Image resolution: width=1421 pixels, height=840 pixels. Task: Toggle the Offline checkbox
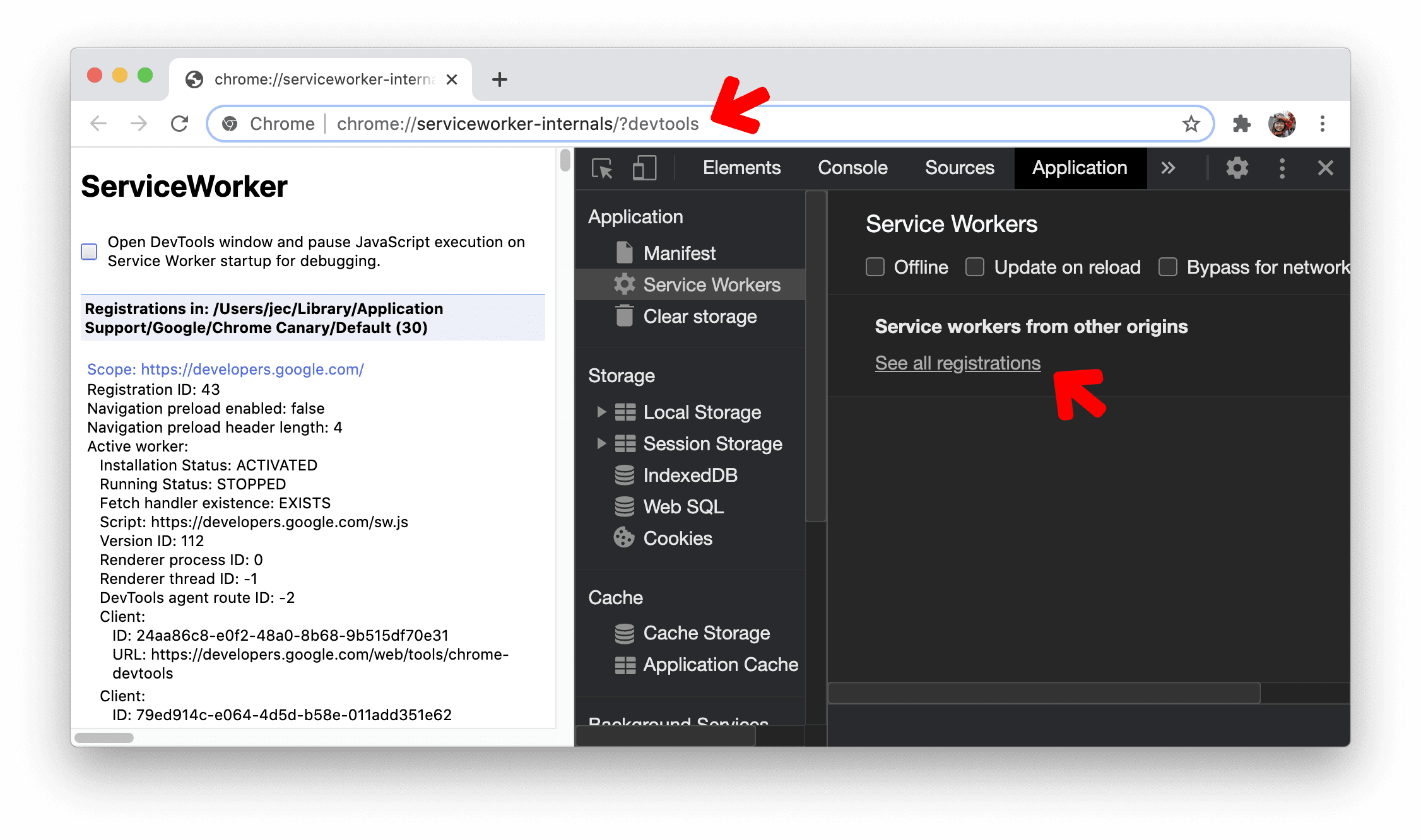[x=876, y=266]
